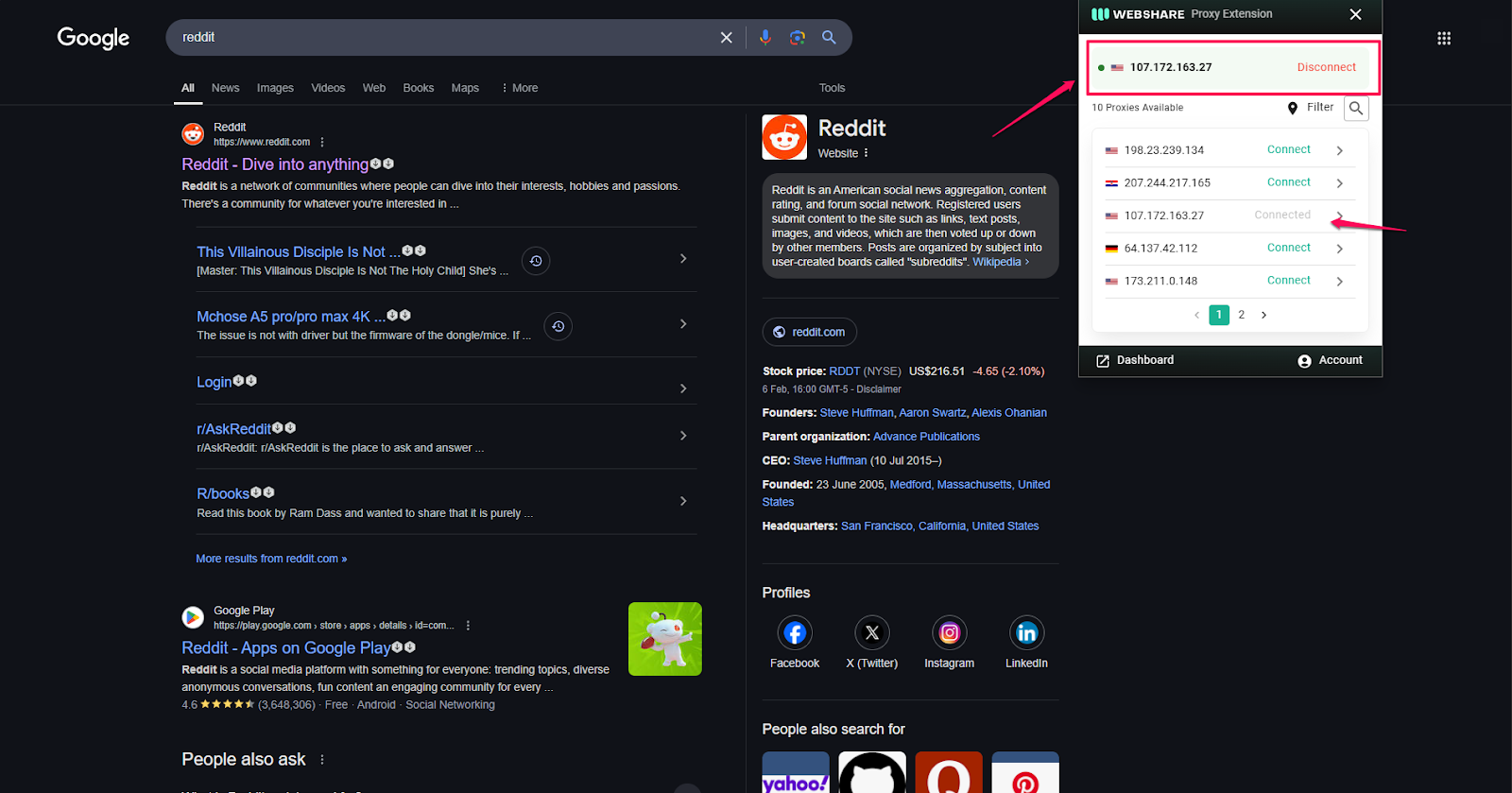Open Reddit app thumbnail image
The height and width of the screenshot is (793, 1512).
(665, 639)
